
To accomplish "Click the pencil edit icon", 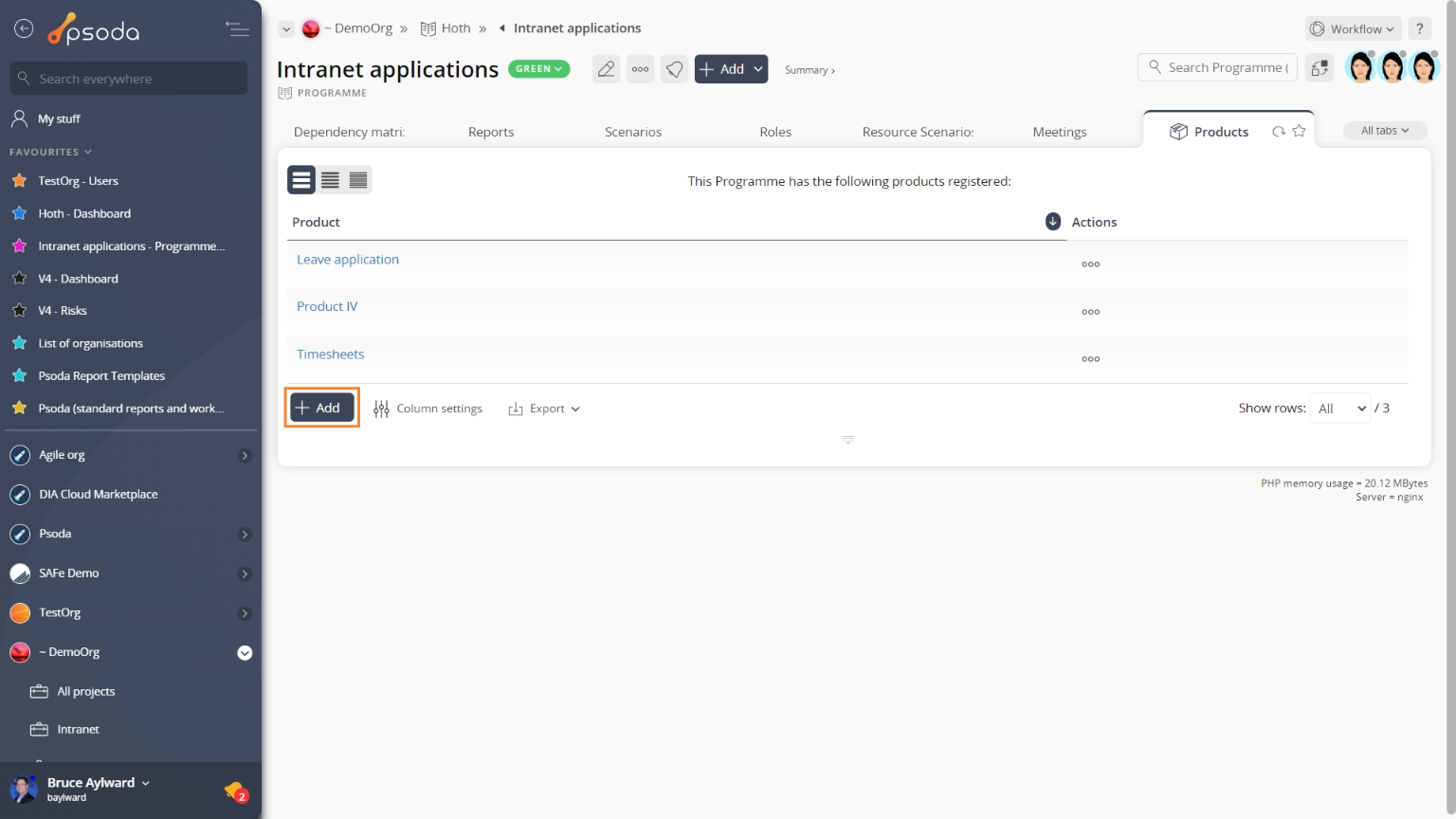I will pyautogui.click(x=606, y=69).
